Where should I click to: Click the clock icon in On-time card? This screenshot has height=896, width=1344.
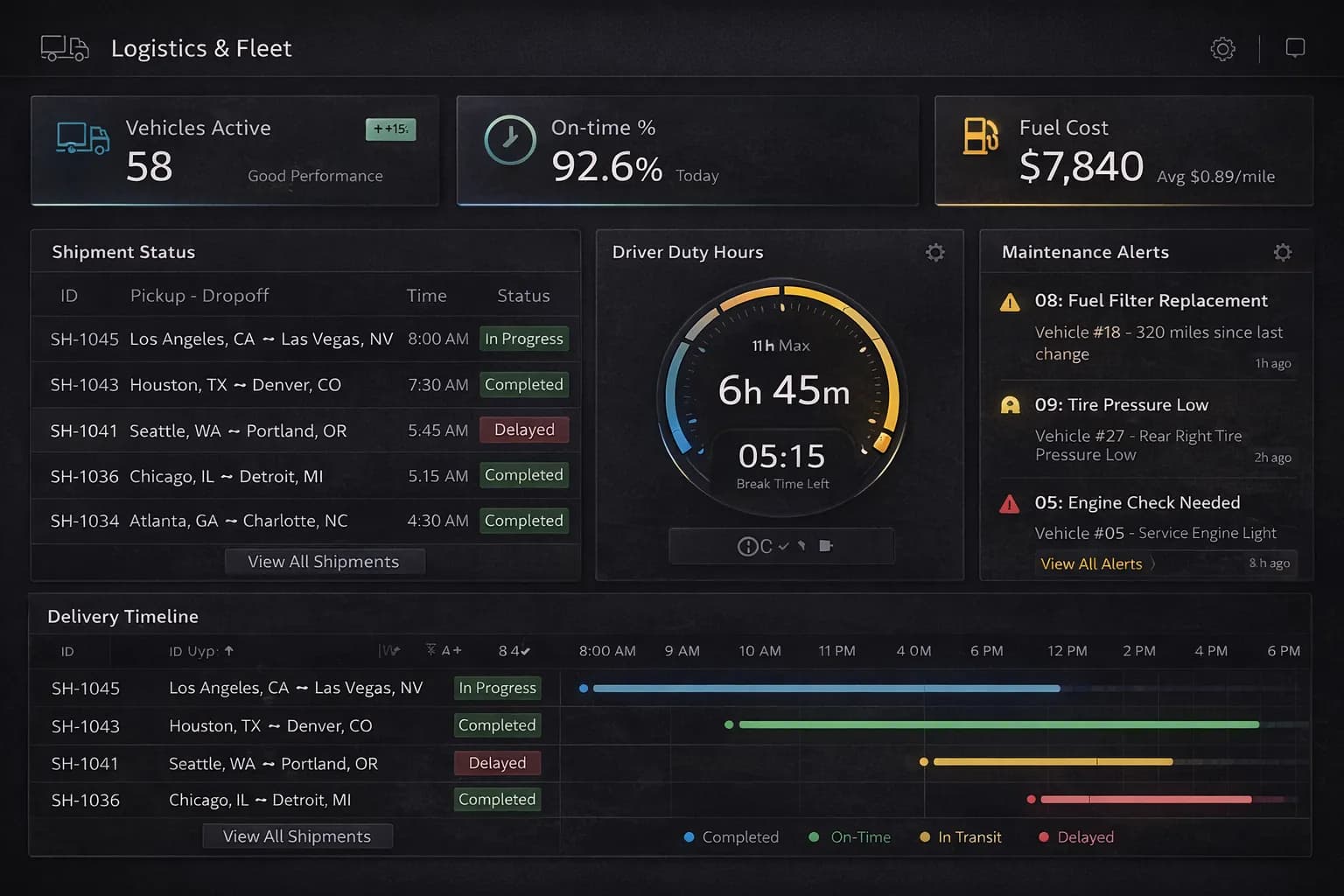510,140
